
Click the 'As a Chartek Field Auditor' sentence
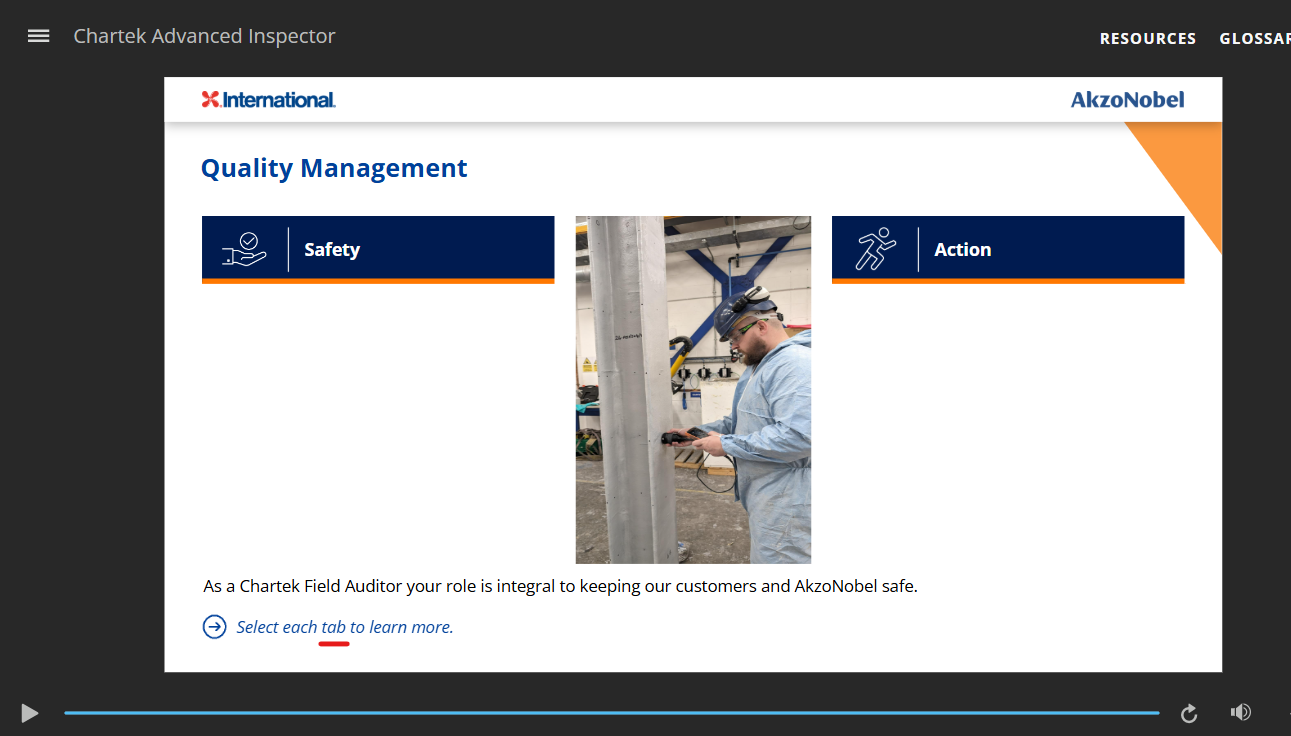[560, 586]
